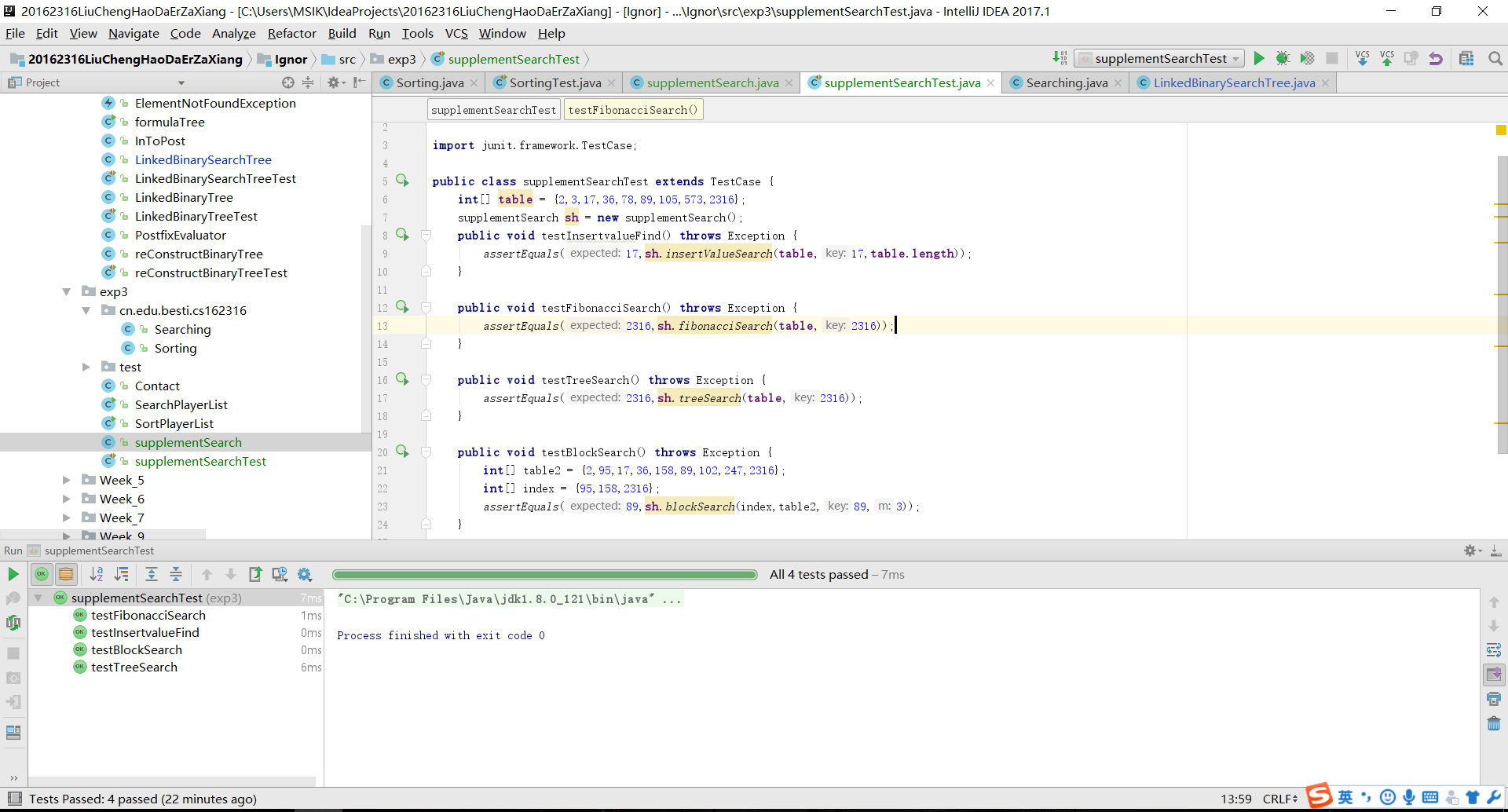This screenshot has width=1508, height=812.
Task: Expand the Week_6 folder
Action: (67, 499)
